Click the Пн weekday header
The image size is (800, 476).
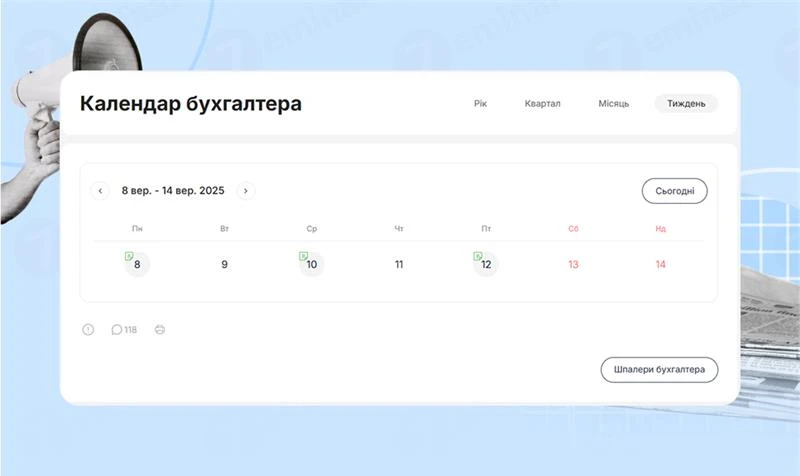(137, 229)
